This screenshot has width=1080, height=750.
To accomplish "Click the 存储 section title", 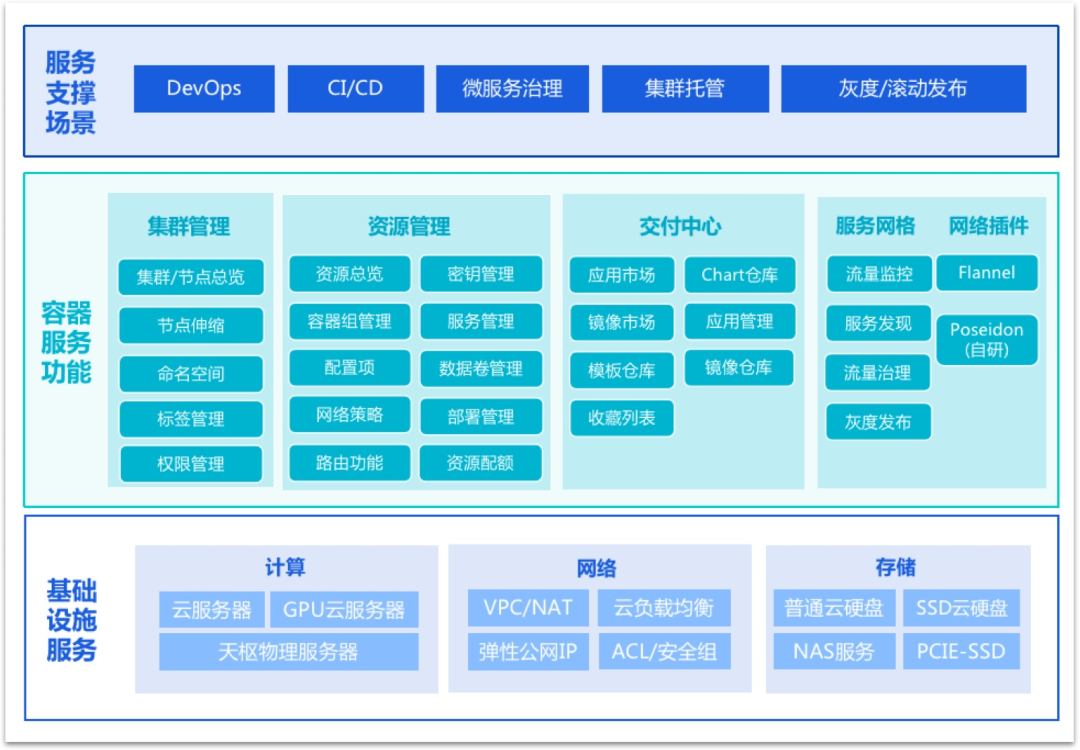I will point(895,567).
